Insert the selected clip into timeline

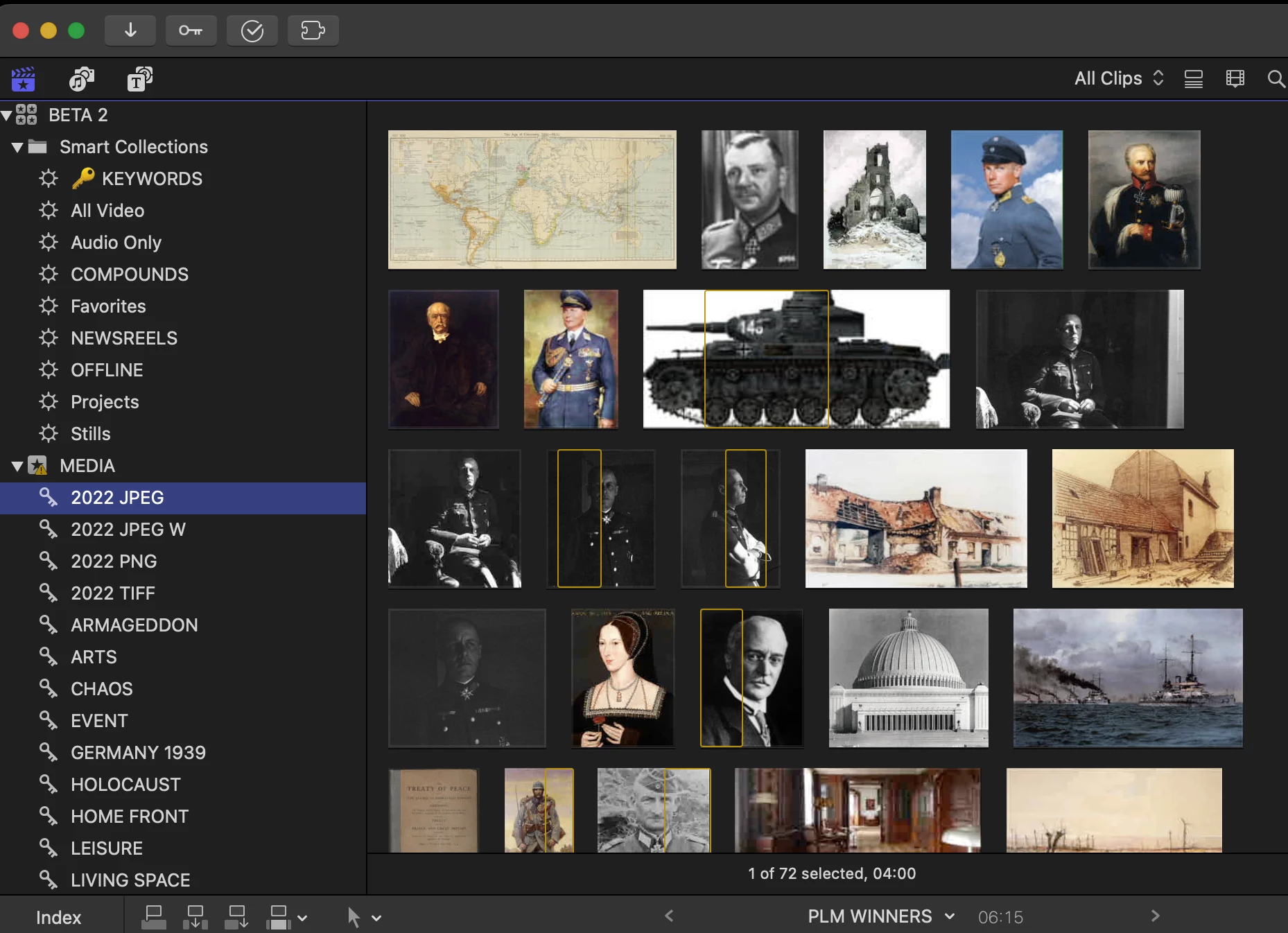pyautogui.click(x=195, y=917)
